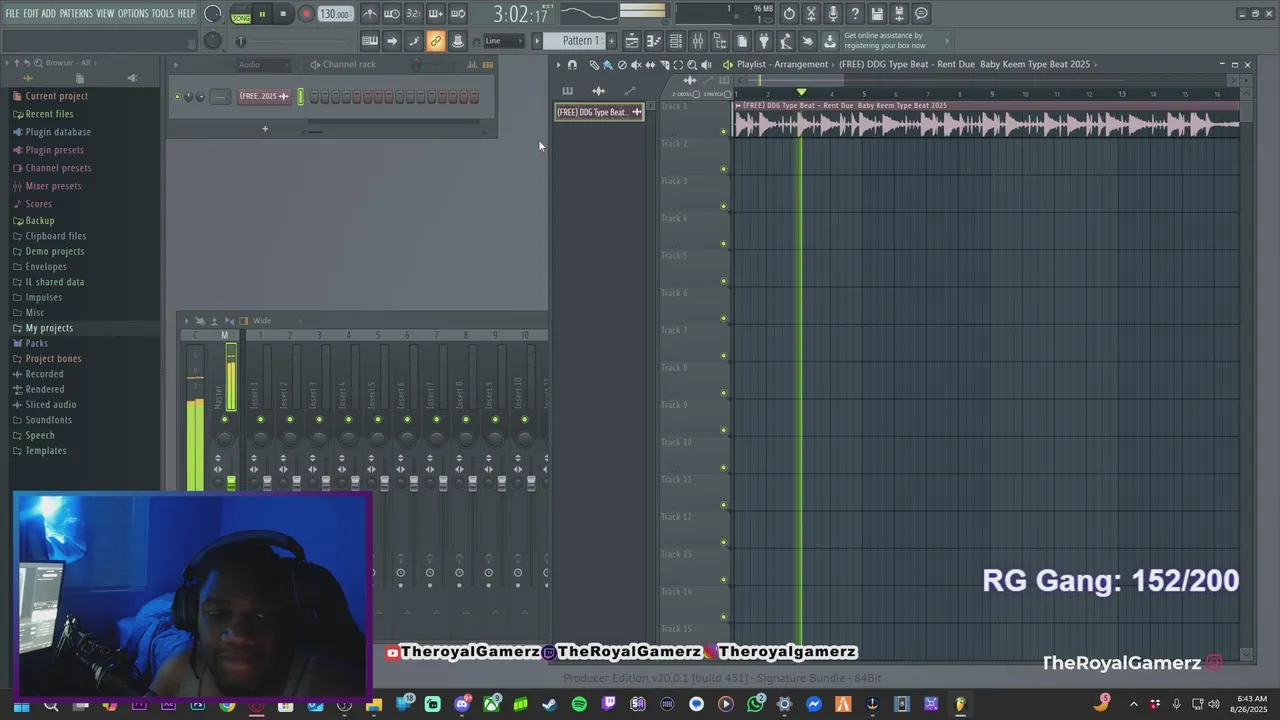
Task: Open the PATTERNS menu
Action: (x=76, y=14)
